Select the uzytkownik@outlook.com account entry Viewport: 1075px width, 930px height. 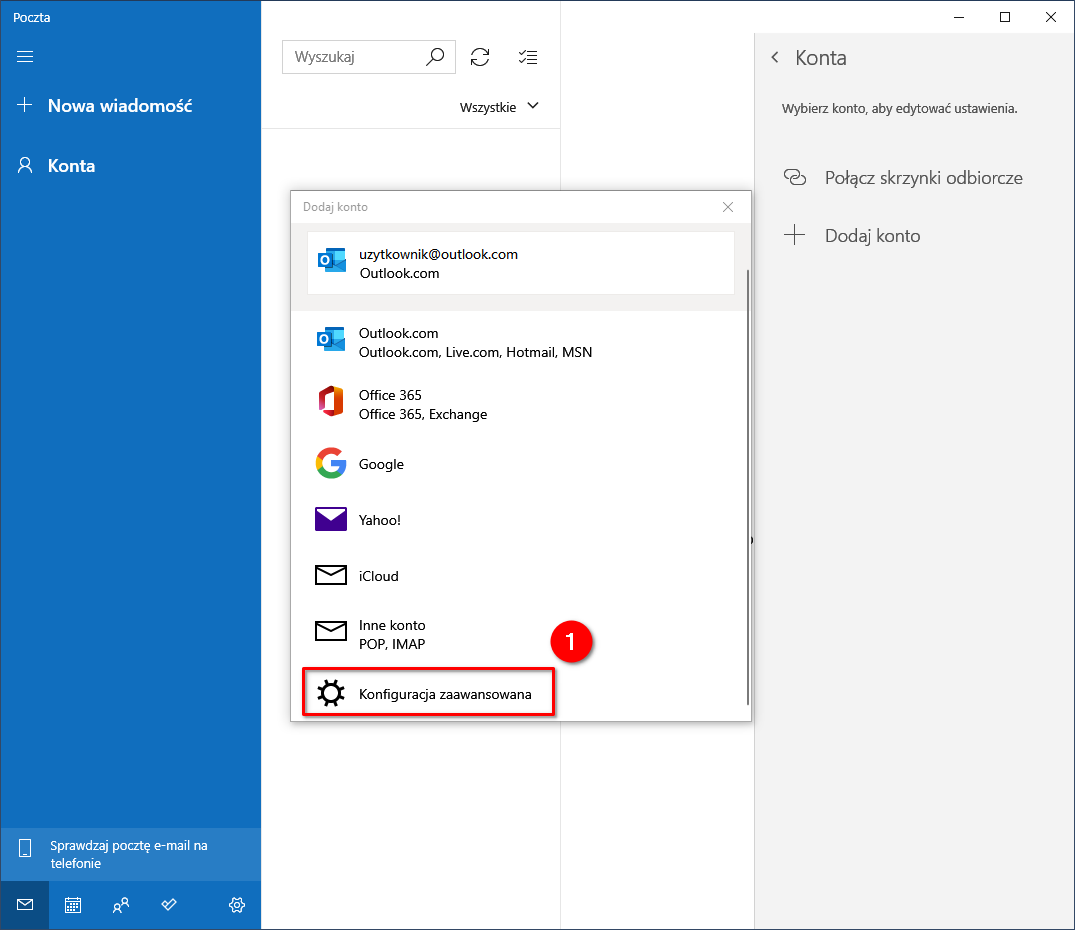(x=521, y=263)
